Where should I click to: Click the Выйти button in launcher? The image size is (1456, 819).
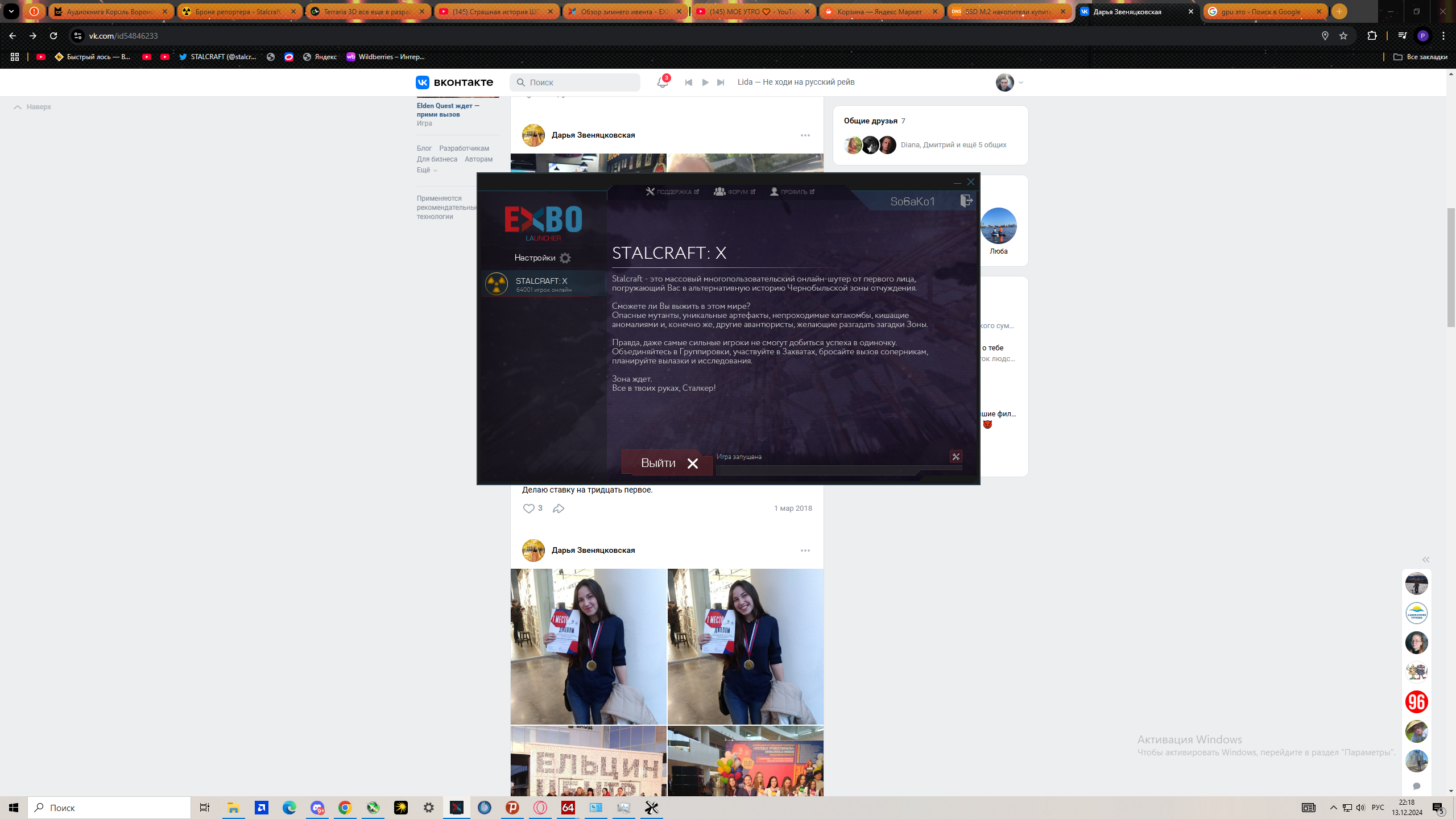[x=667, y=463]
